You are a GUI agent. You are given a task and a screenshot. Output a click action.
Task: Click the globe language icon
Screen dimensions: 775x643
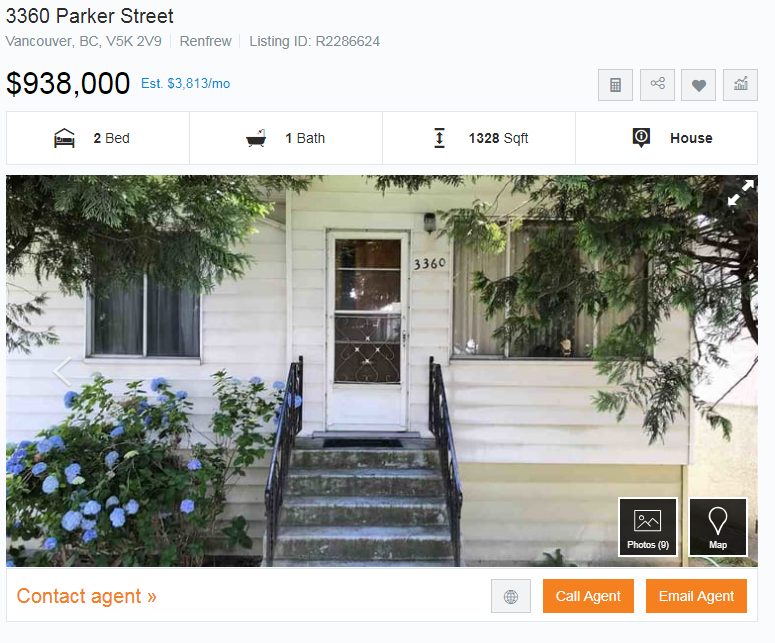511,596
